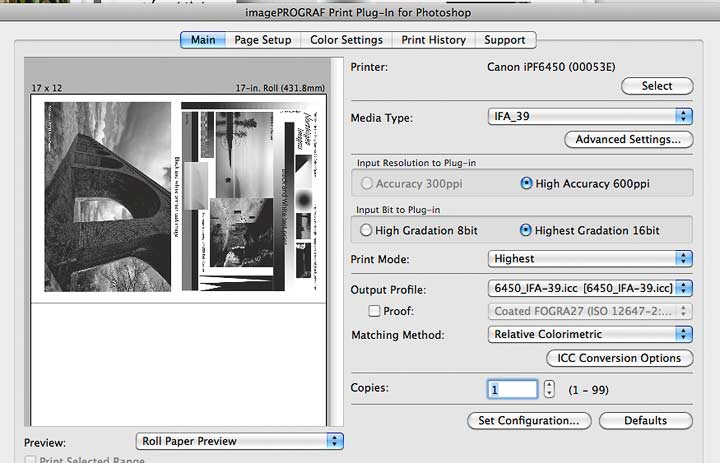Open the Media Type dropdown

tap(590, 116)
